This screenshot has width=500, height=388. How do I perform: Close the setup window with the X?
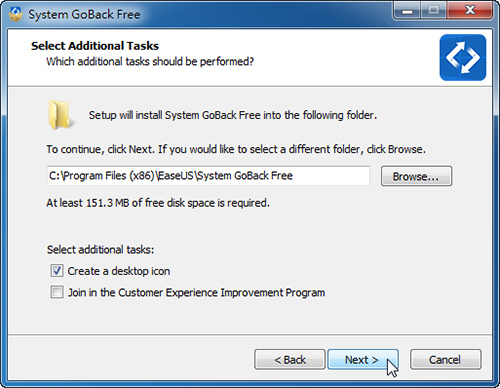pos(469,10)
